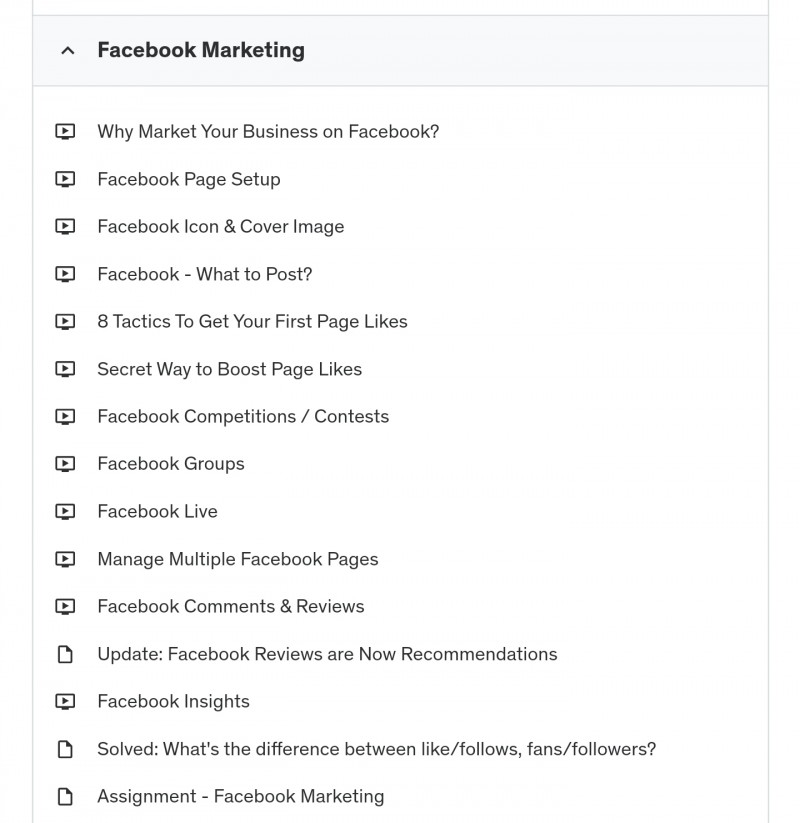Collapse the Facebook Marketing section chevron
Screen dimensions: 800x823
click(68, 51)
